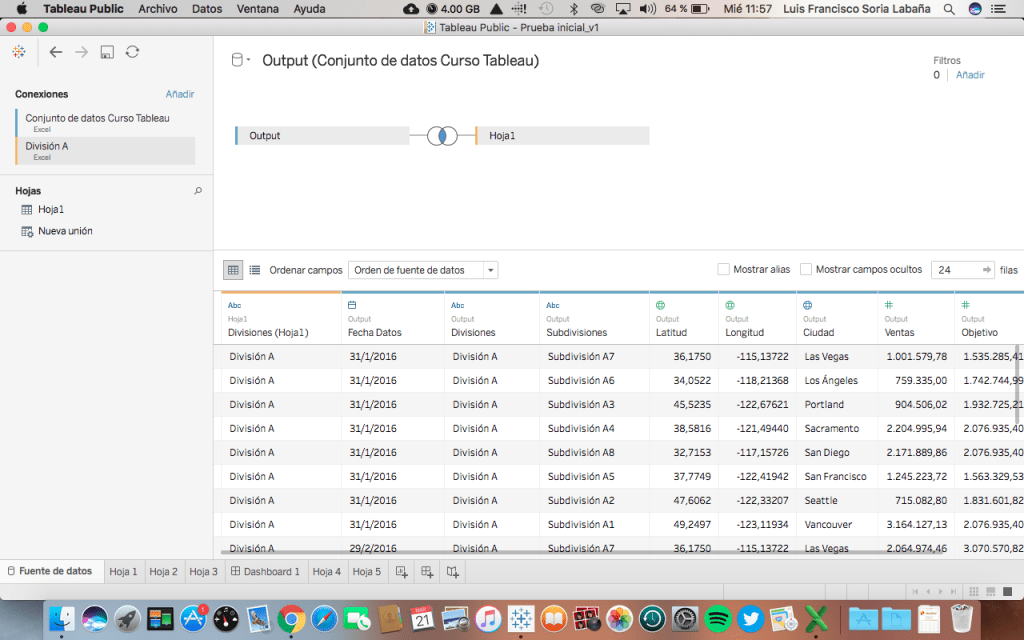The height and width of the screenshot is (640, 1024).
Task: Open Orden de fuente de datos dropdown
Action: tap(423, 270)
